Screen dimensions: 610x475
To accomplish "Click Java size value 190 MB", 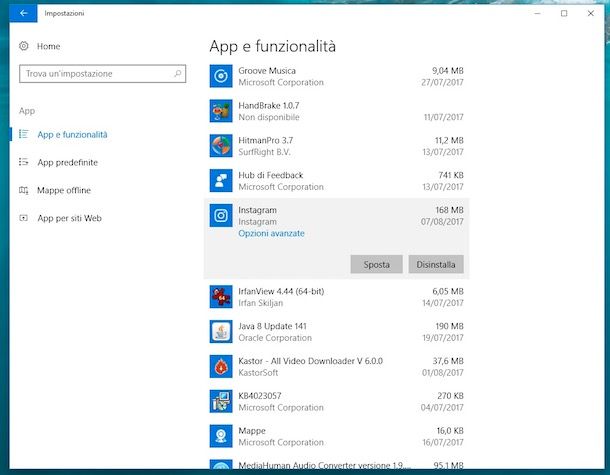I will coord(449,326).
